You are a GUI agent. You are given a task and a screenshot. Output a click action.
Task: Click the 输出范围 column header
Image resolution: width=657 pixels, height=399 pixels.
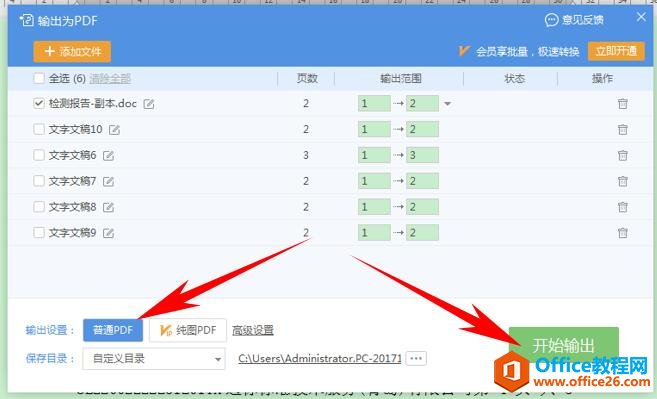(401, 78)
